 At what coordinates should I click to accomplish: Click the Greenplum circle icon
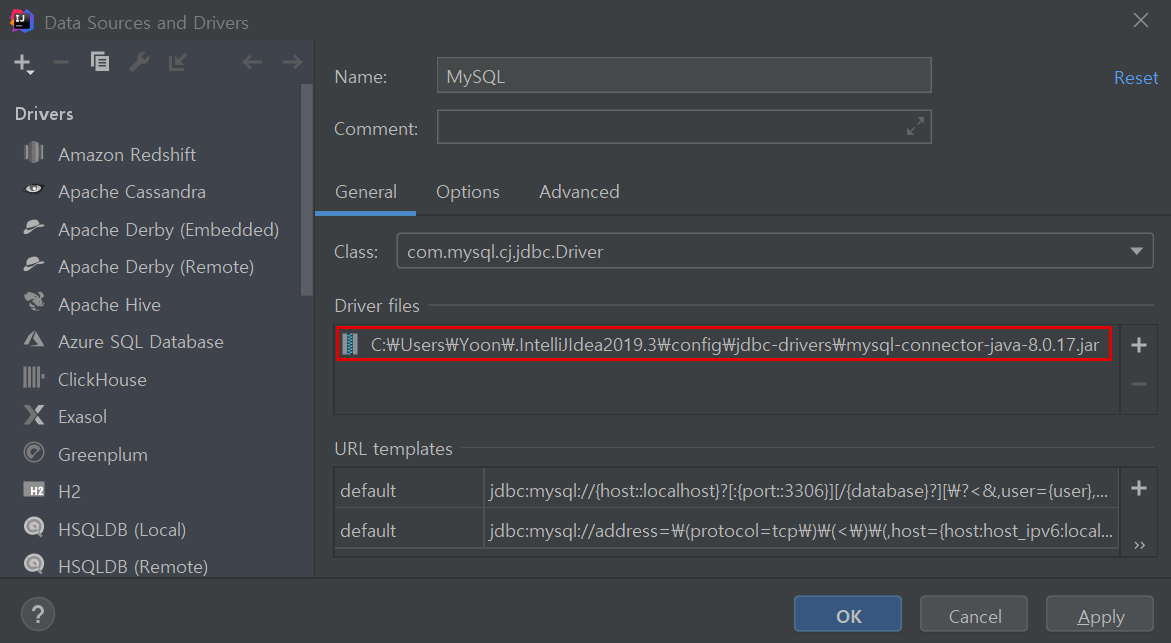(x=34, y=452)
